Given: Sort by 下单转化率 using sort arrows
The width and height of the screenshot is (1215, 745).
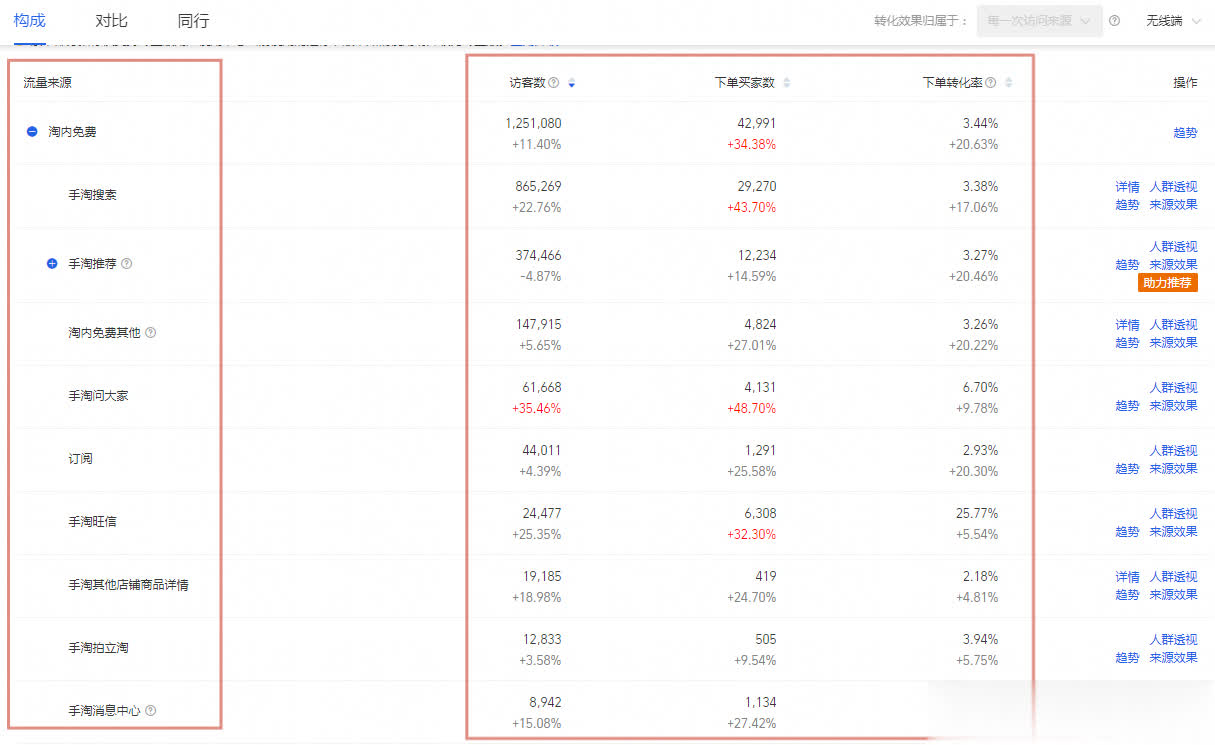Looking at the screenshot, I should point(1008,83).
